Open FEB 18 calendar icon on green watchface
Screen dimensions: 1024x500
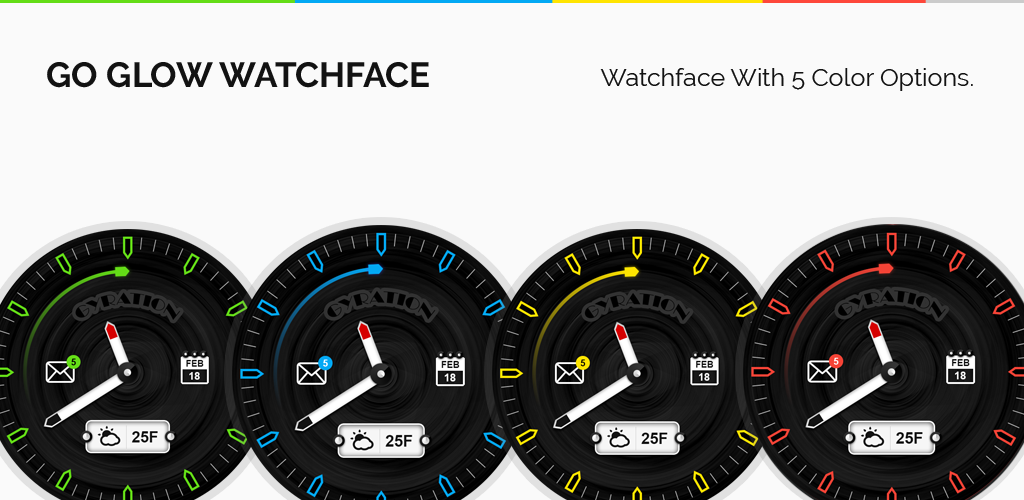point(195,369)
